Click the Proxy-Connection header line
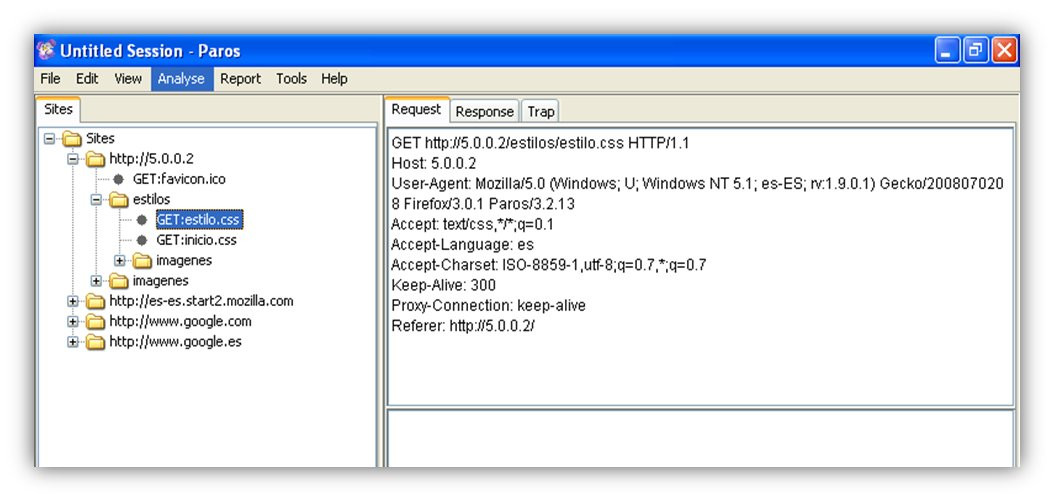The height and width of the screenshot is (501, 1054). (x=489, y=306)
